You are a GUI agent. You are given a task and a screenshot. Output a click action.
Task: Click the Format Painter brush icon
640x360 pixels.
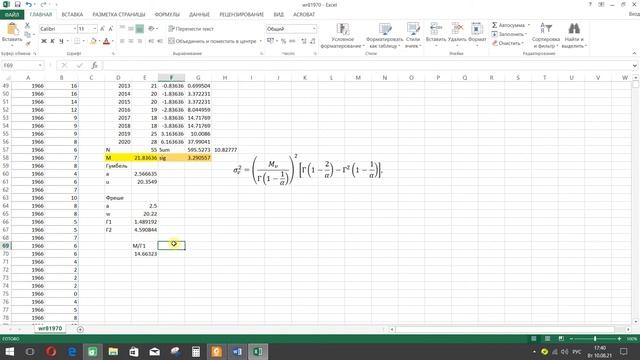coord(27,43)
